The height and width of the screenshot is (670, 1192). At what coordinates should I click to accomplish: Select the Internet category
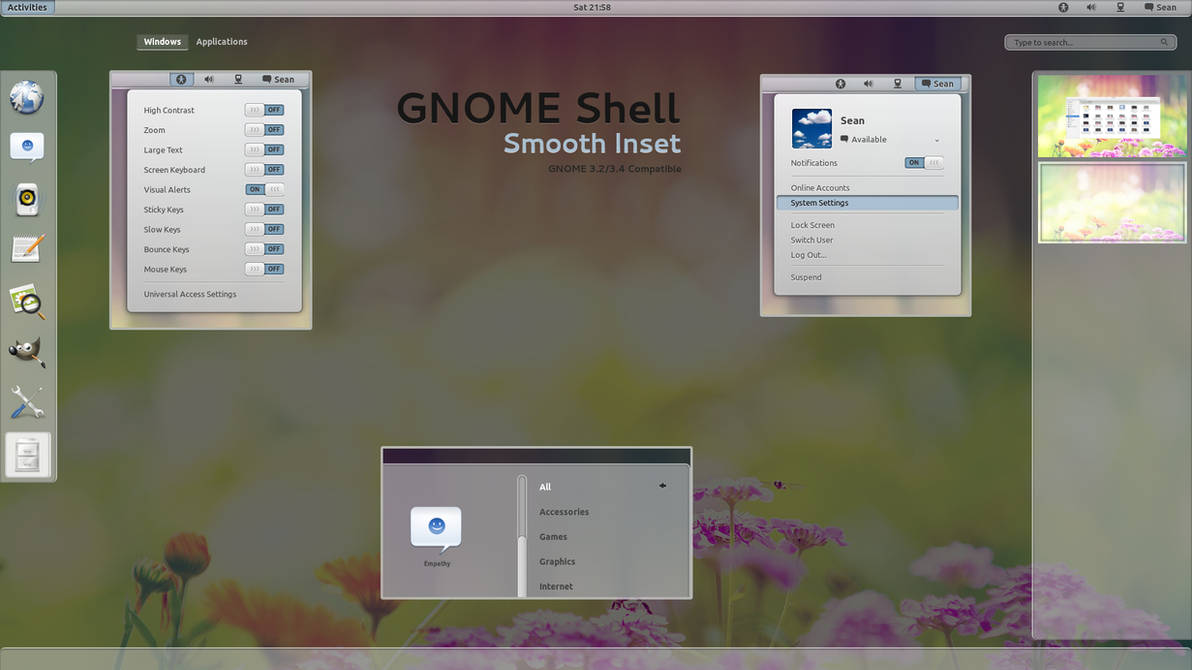pos(556,586)
